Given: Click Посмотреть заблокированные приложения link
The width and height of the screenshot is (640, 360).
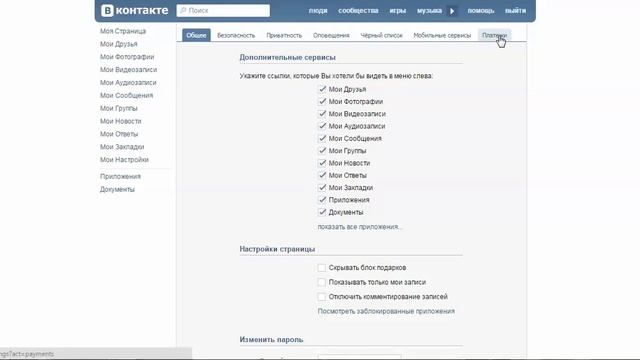Looking at the screenshot, I should pyautogui.click(x=386, y=311).
